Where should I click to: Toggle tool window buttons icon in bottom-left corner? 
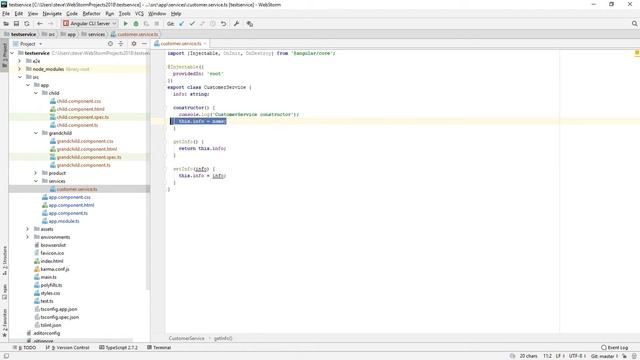click(x=6, y=356)
